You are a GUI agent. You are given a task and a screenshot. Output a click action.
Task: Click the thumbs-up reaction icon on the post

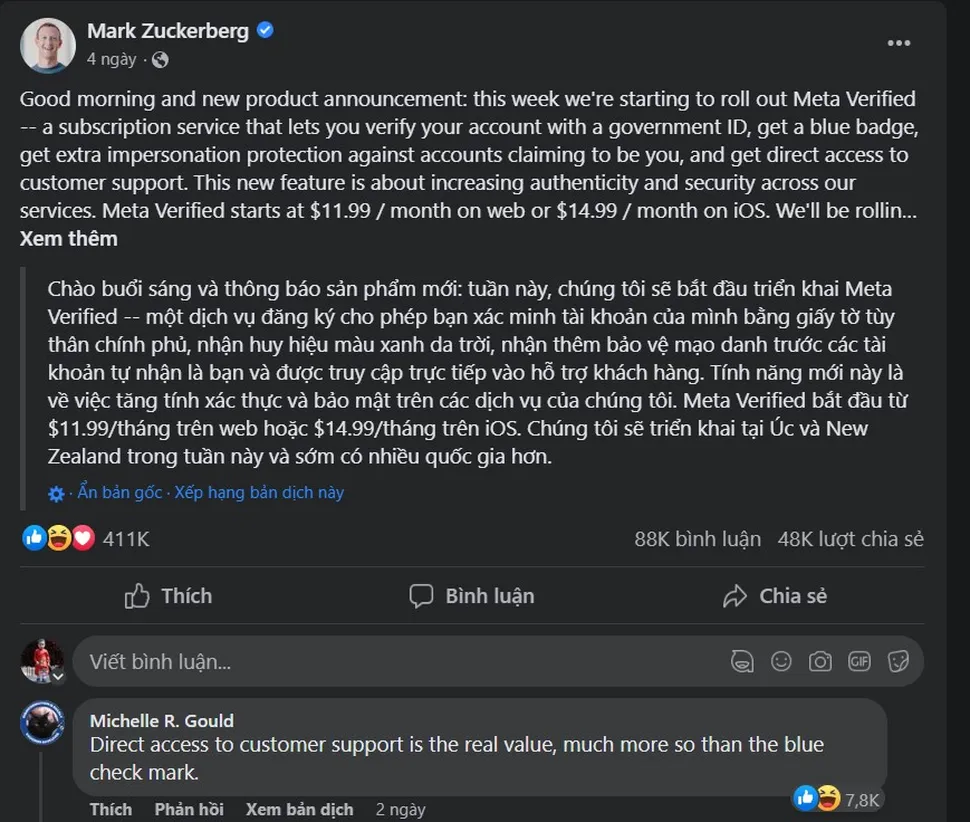pyautogui.click(x=33, y=538)
